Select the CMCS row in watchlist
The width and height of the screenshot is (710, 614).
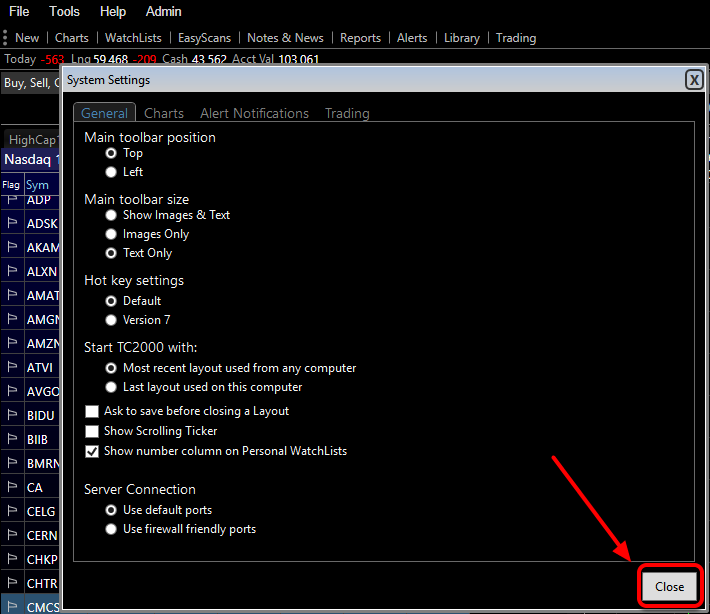coord(30,606)
